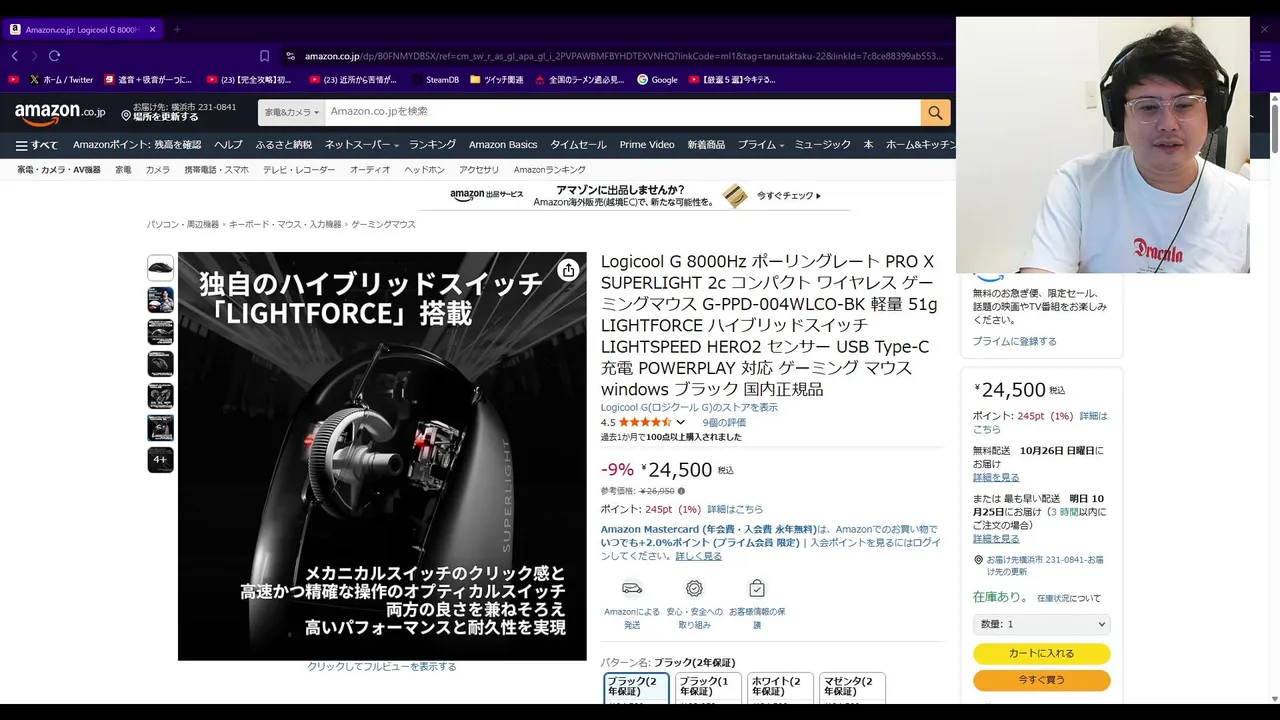
Task: Add item with カートに入れる button
Action: (1041, 654)
